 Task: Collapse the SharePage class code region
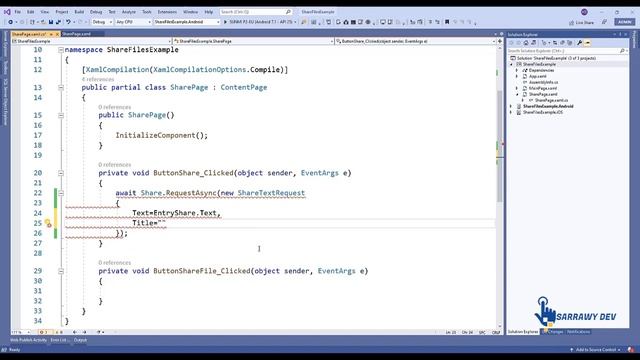[61, 87]
